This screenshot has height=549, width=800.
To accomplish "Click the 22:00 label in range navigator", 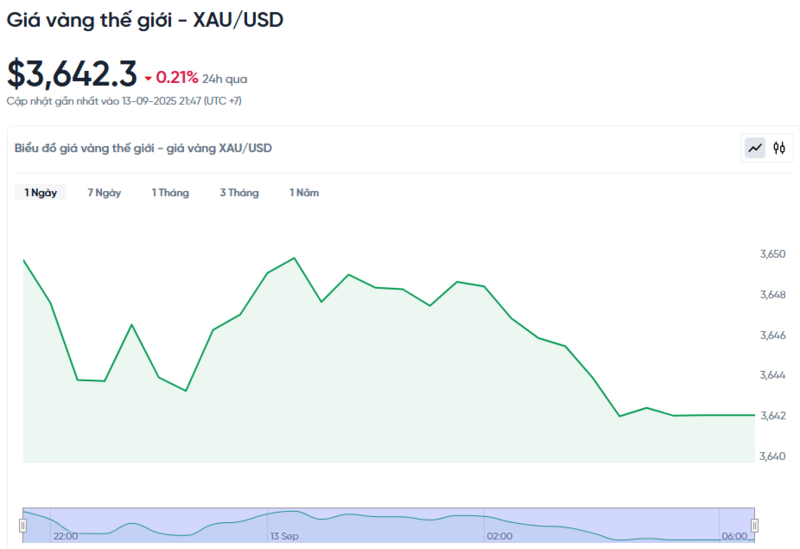I will [66, 537].
